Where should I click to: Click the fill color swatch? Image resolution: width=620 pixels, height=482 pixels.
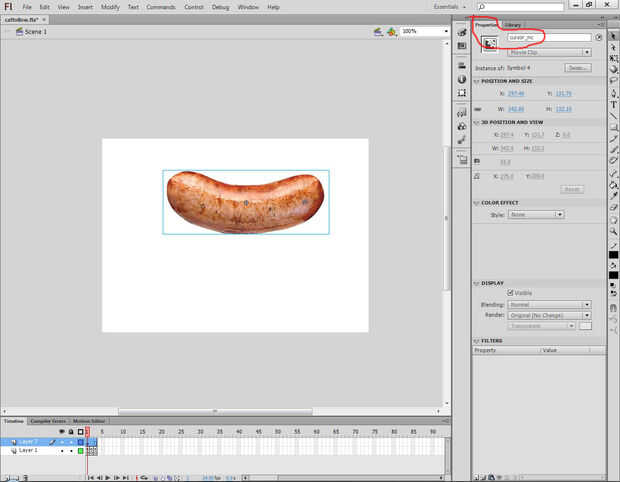pyautogui.click(x=613, y=275)
